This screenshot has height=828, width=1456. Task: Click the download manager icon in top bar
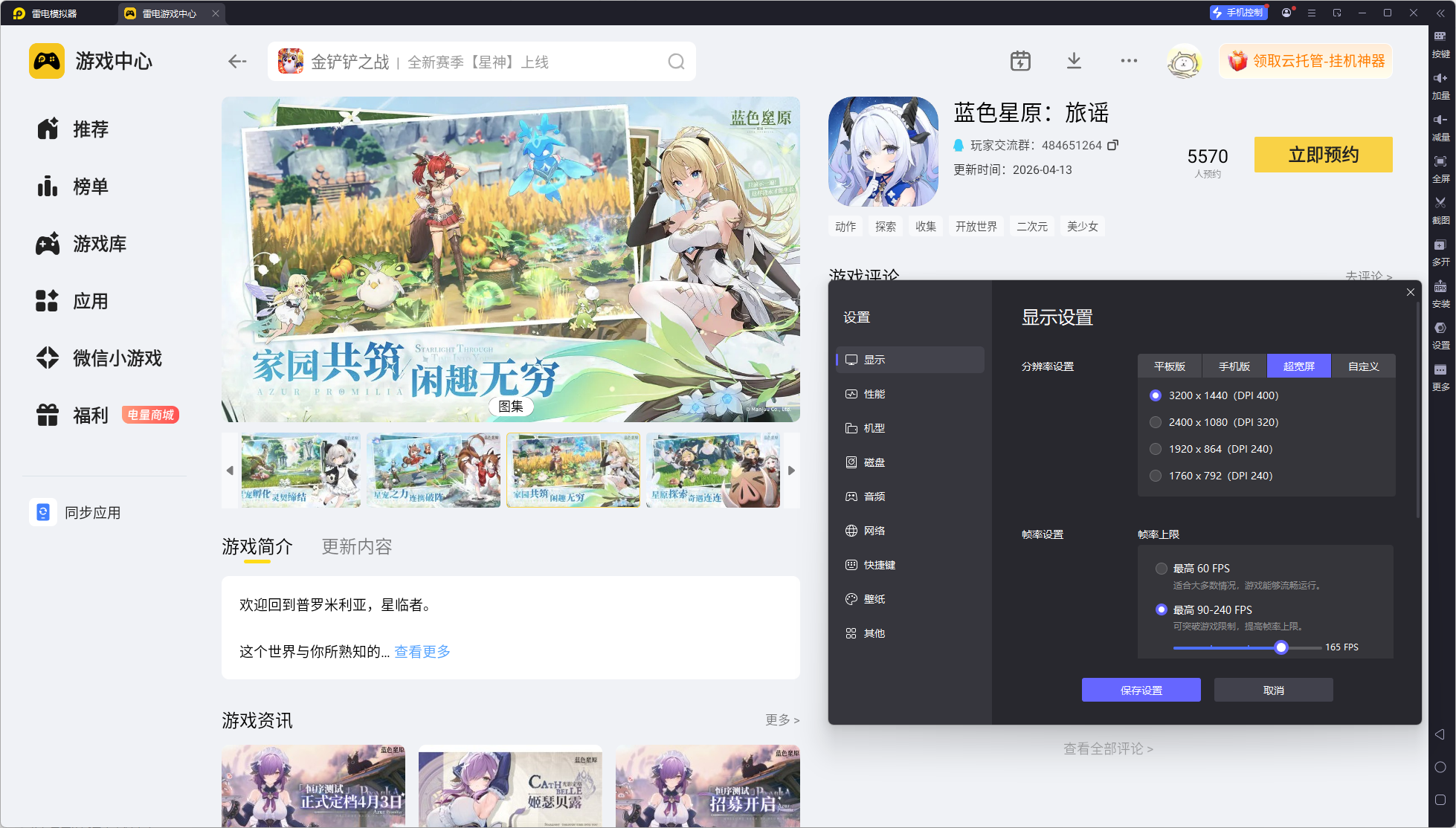(1074, 61)
